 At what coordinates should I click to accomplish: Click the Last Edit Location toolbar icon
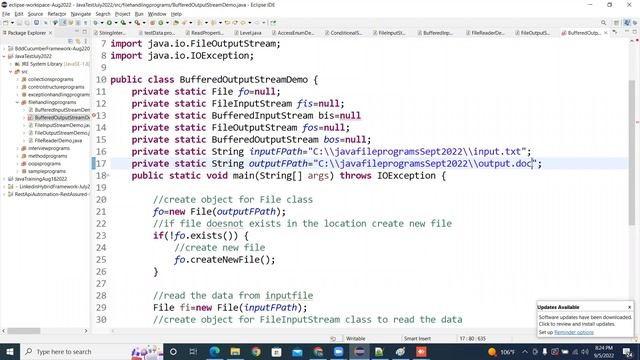[227, 23]
